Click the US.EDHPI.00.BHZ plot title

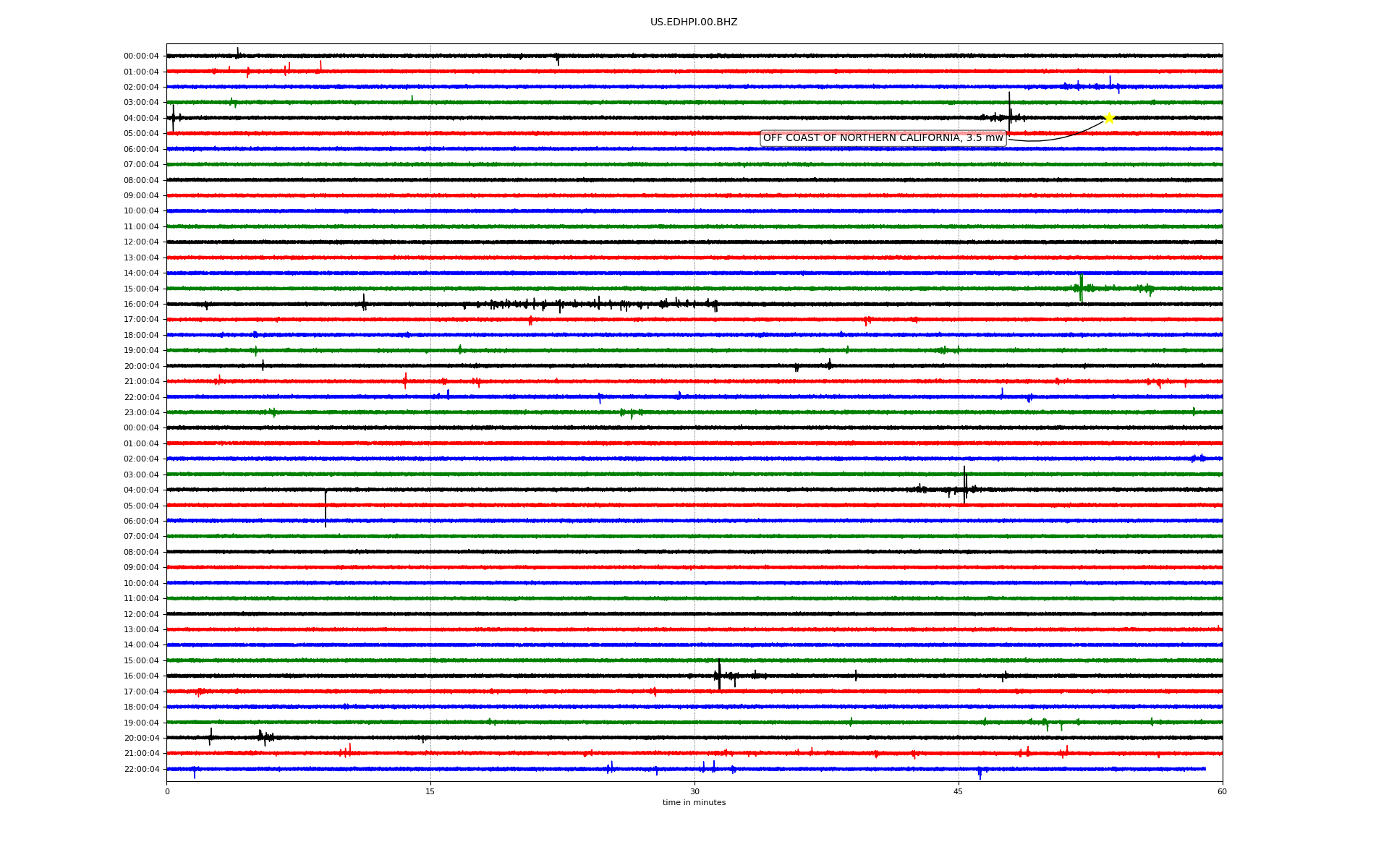(x=694, y=22)
